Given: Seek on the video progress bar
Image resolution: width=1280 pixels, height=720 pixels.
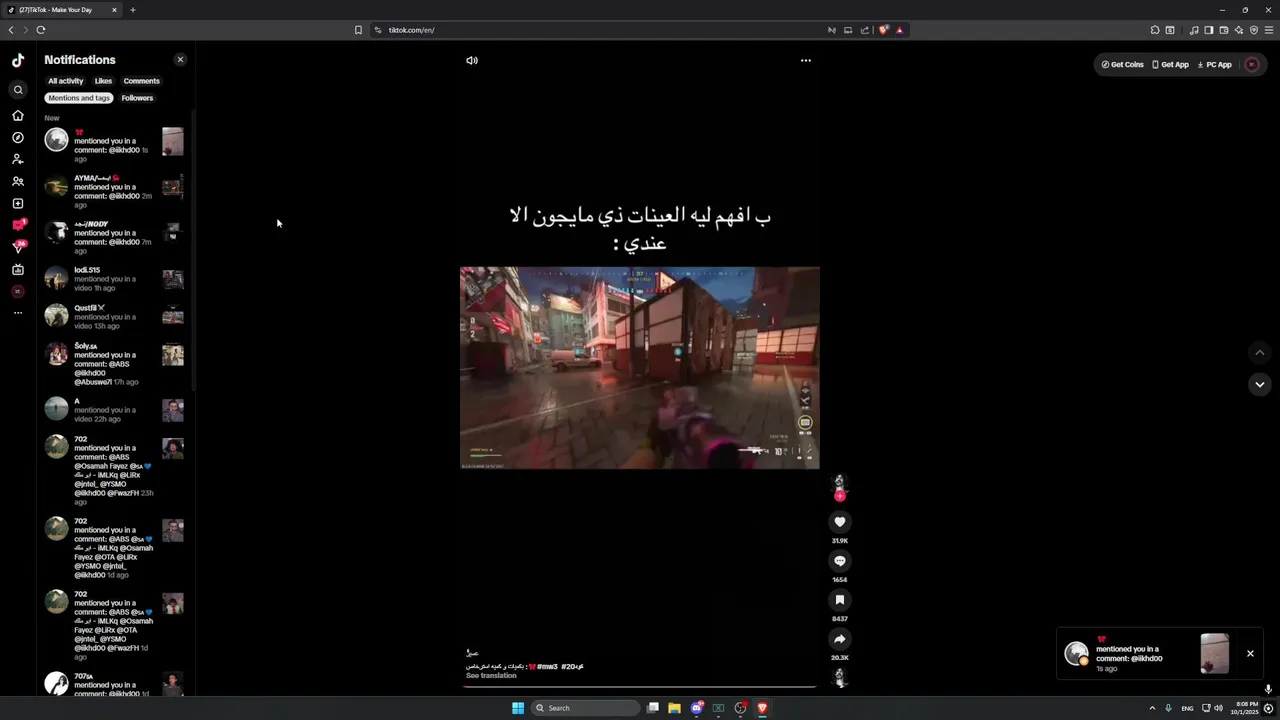Looking at the screenshot, I should (640, 686).
